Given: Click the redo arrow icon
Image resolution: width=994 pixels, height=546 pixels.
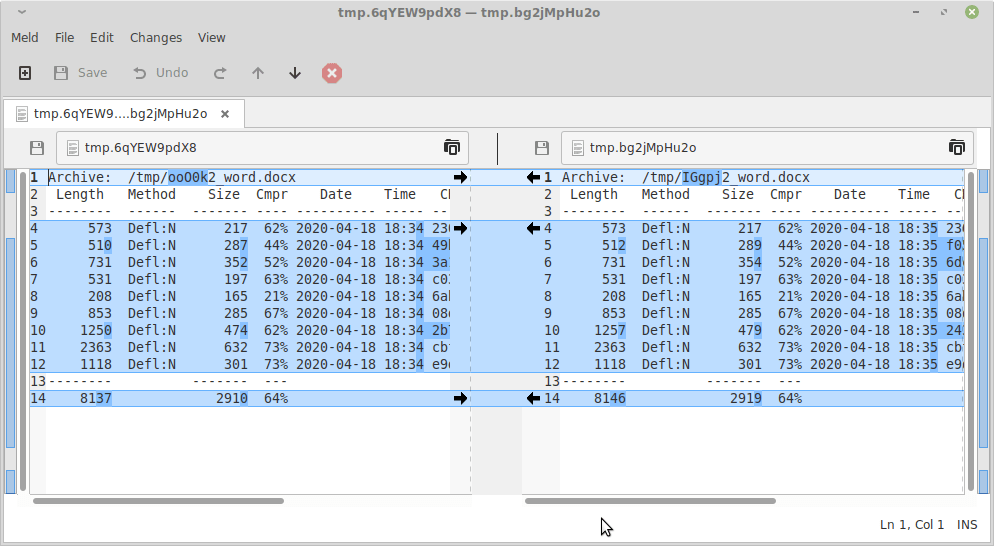Looking at the screenshot, I should click(x=220, y=73).
